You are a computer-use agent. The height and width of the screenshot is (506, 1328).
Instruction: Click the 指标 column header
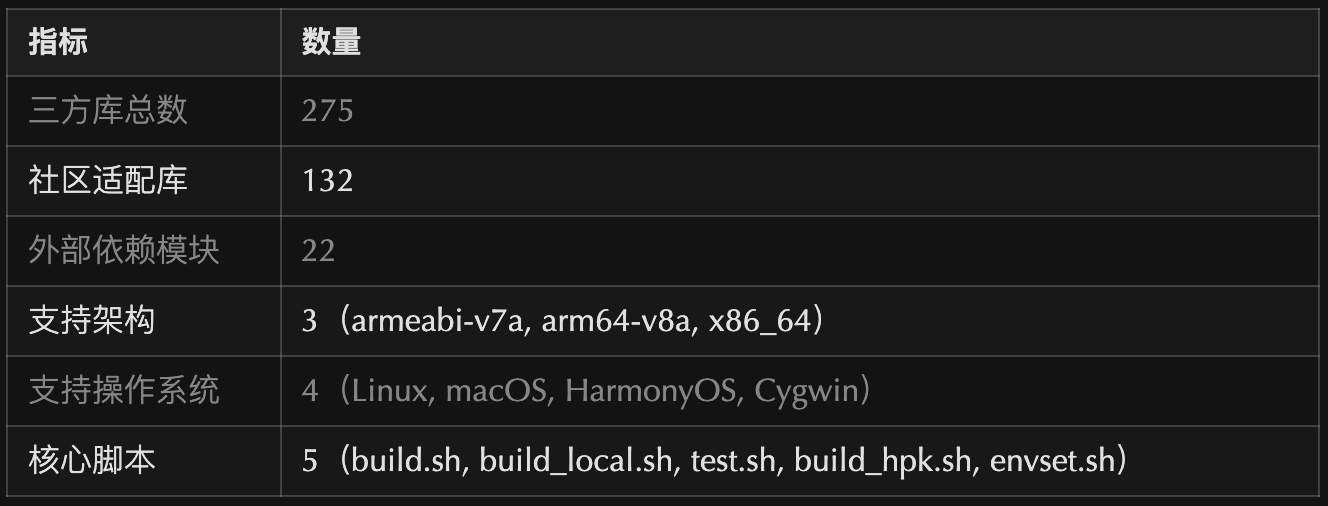pos(58,42)
